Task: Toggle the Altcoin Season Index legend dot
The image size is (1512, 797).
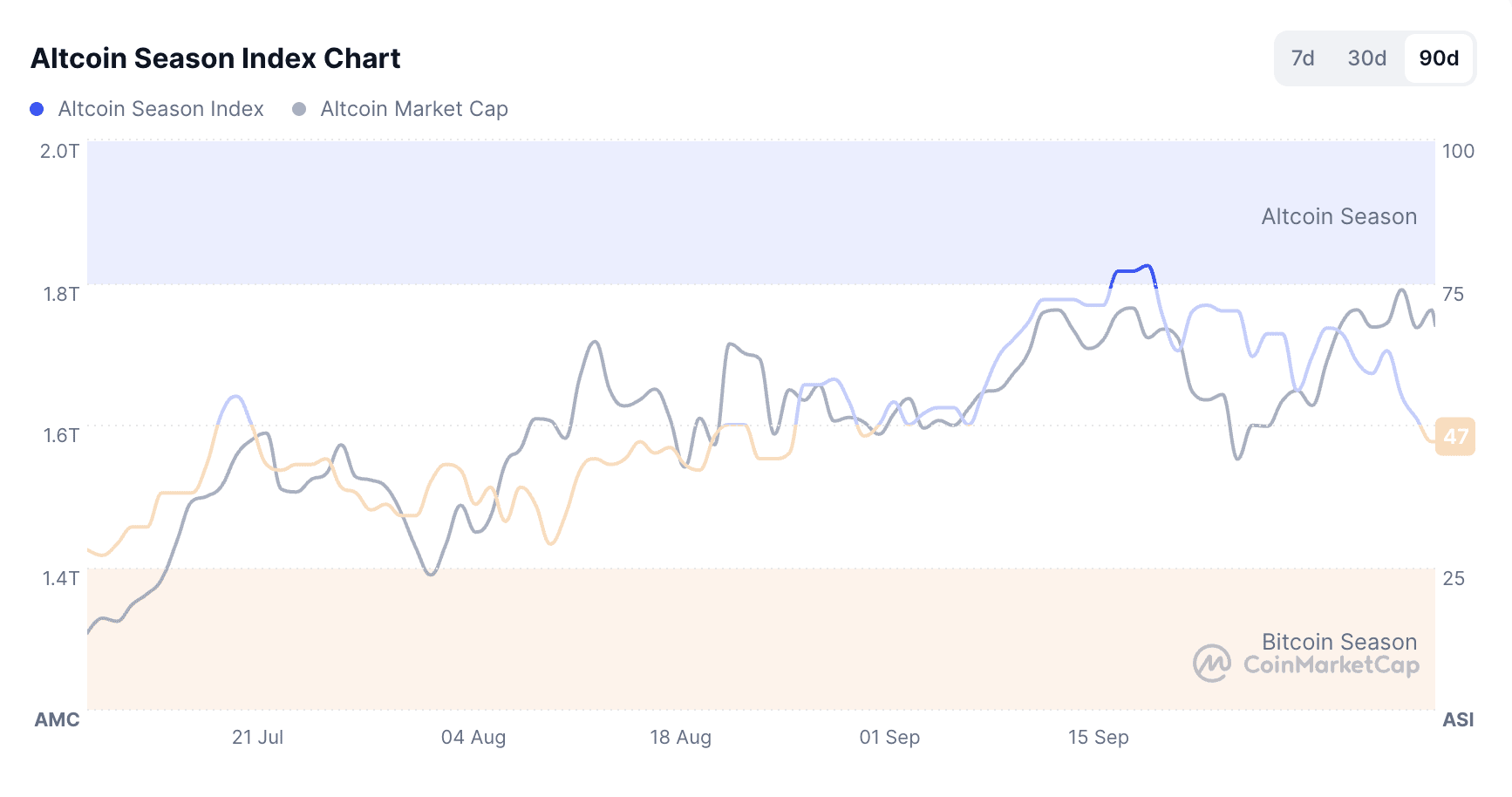Action: [37, 109]
